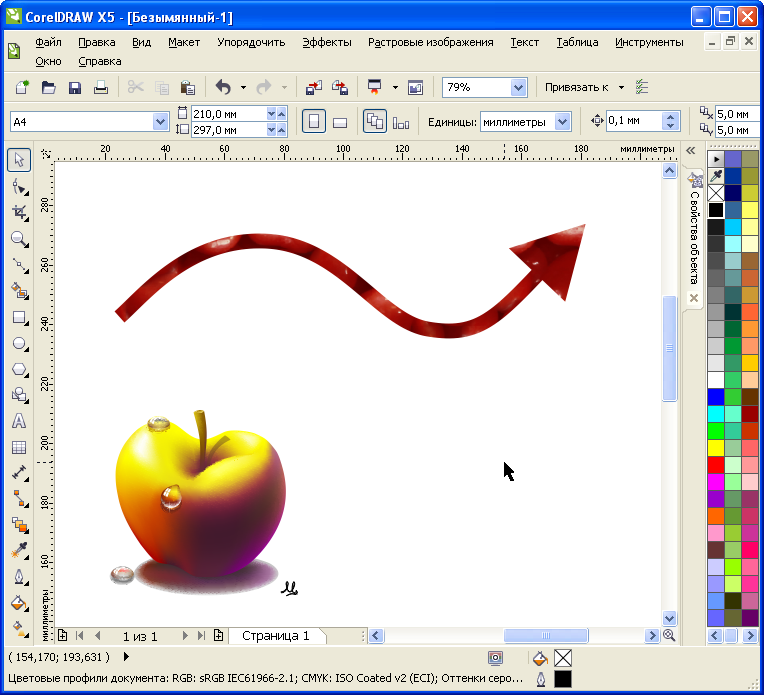Apply layout to all pages
This screenshot has height=695, width=764.
pos(375,121)
